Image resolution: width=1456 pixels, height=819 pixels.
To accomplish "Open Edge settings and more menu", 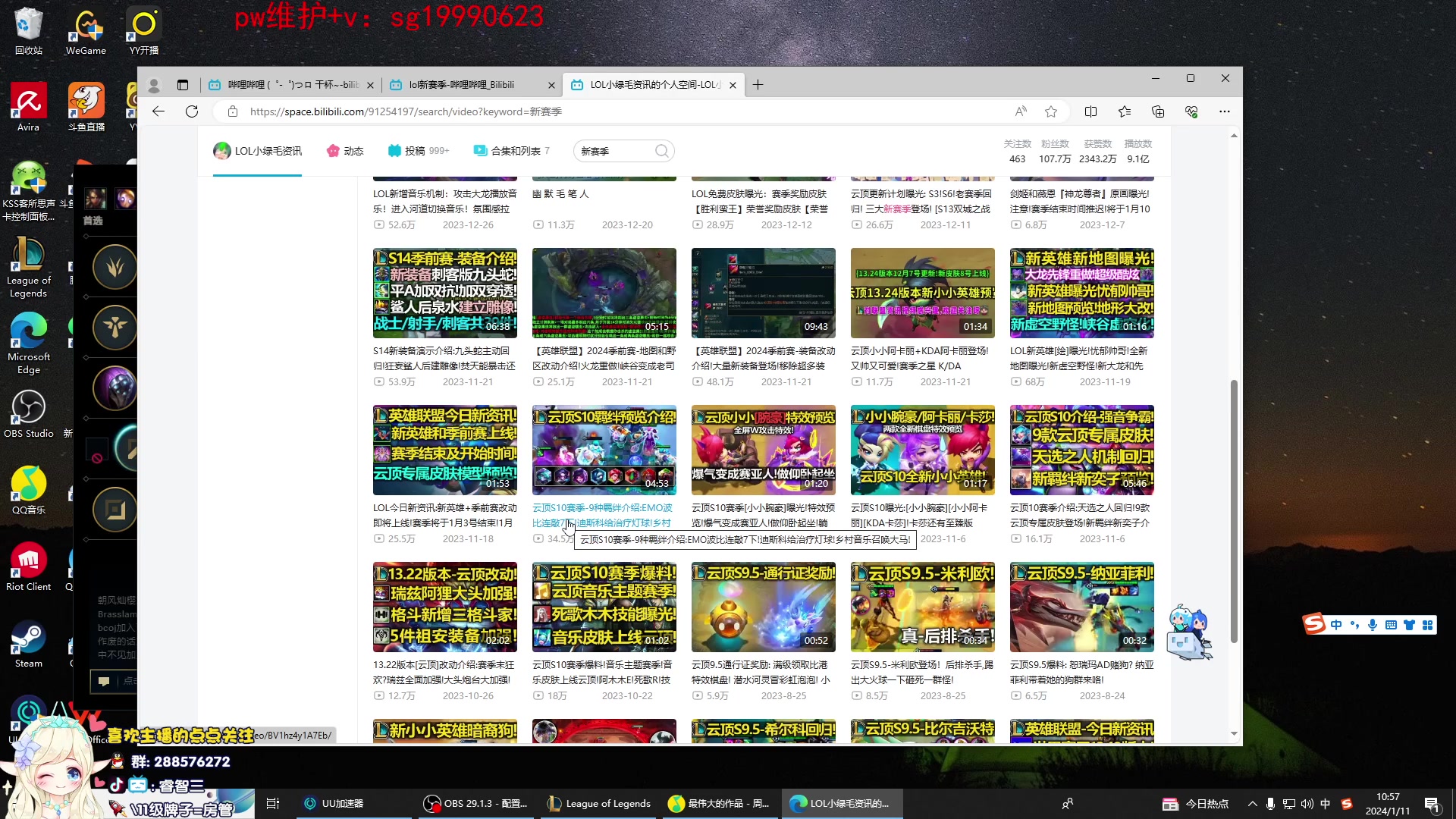I will (x=1225, y=111).
